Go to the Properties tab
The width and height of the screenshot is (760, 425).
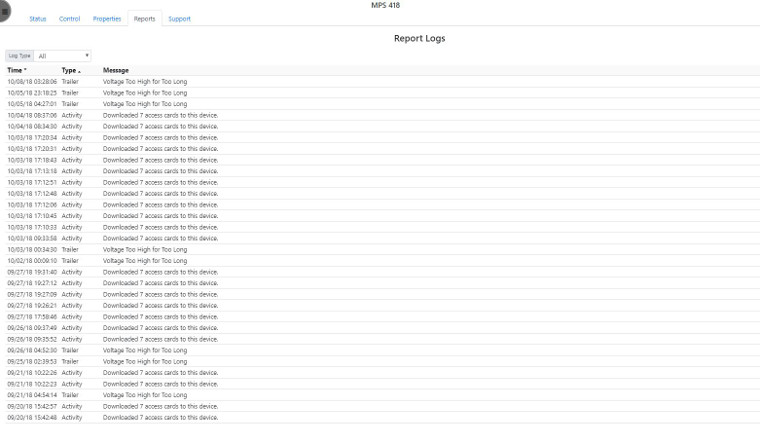106,19
